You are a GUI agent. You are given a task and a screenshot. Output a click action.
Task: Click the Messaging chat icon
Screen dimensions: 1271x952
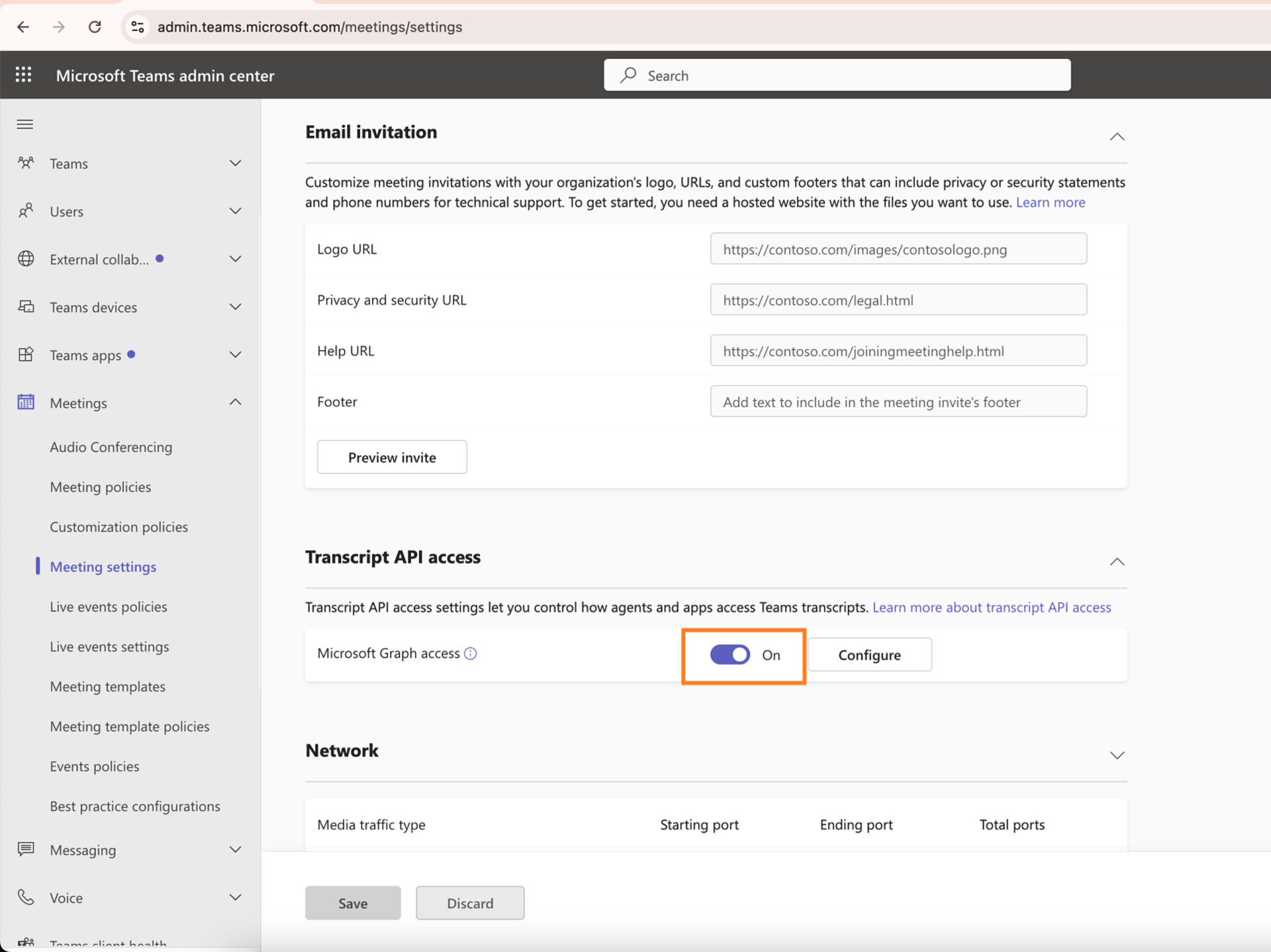tap(26, 849)
